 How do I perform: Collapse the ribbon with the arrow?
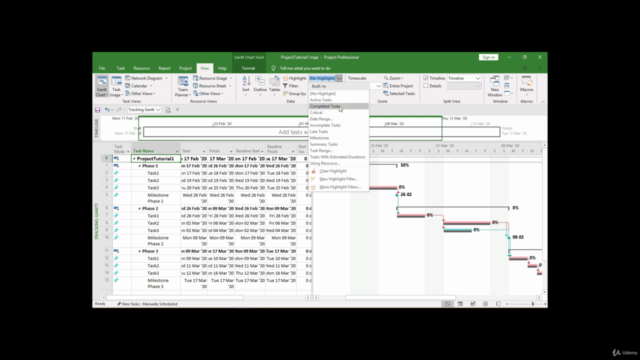[543, 102]
